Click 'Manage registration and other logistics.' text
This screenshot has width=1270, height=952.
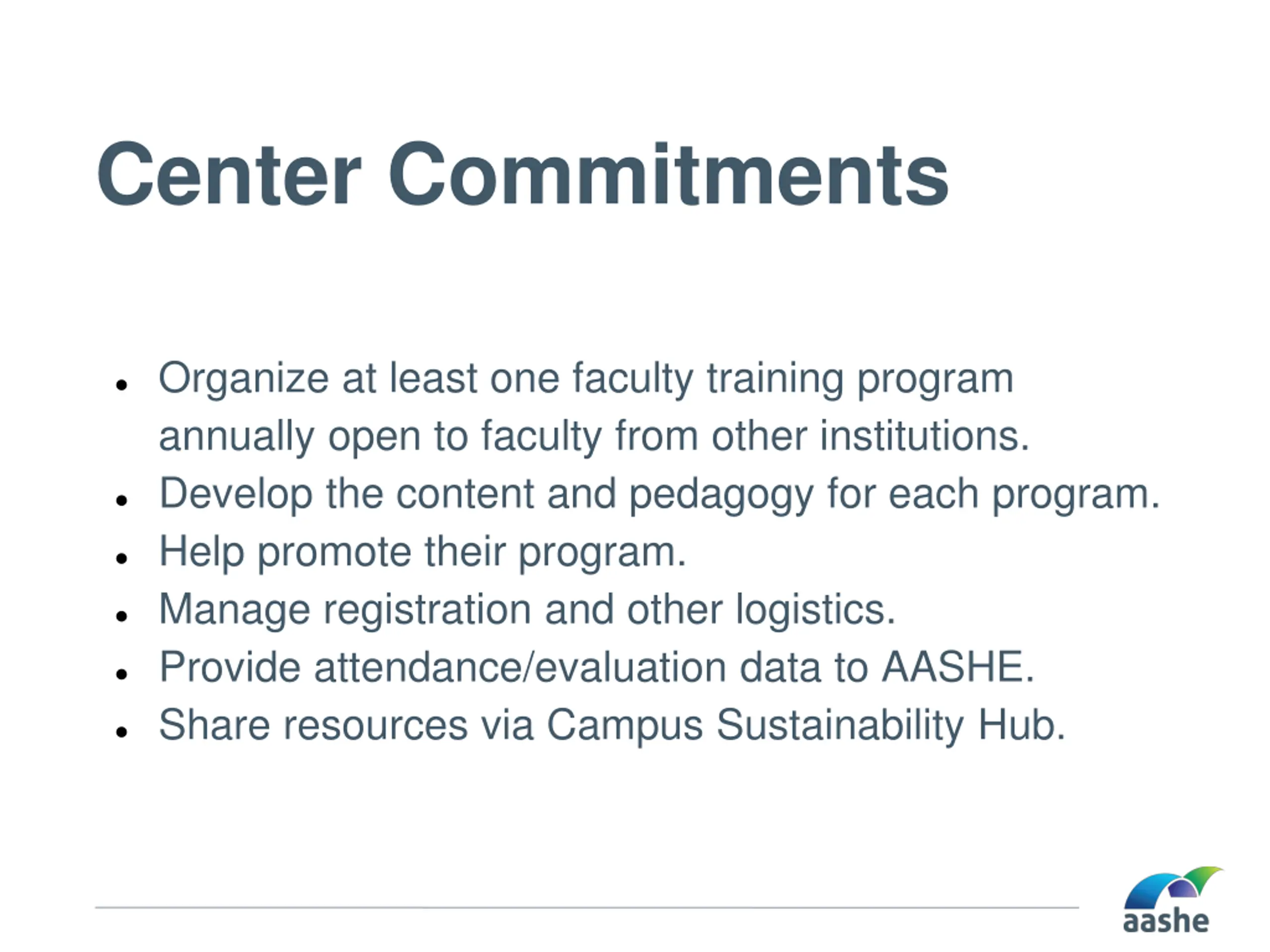click(527, 609)
